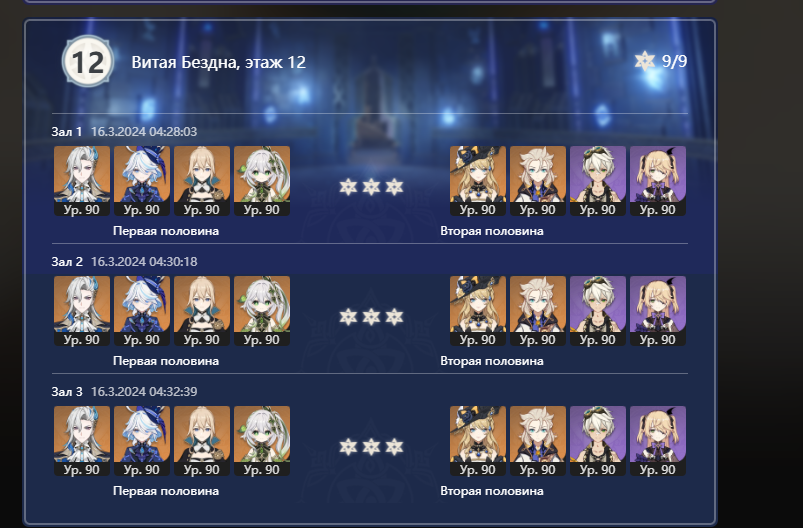
Task: Select Bennett portrait in Зал 2 second half
Action: click(598, 311)
